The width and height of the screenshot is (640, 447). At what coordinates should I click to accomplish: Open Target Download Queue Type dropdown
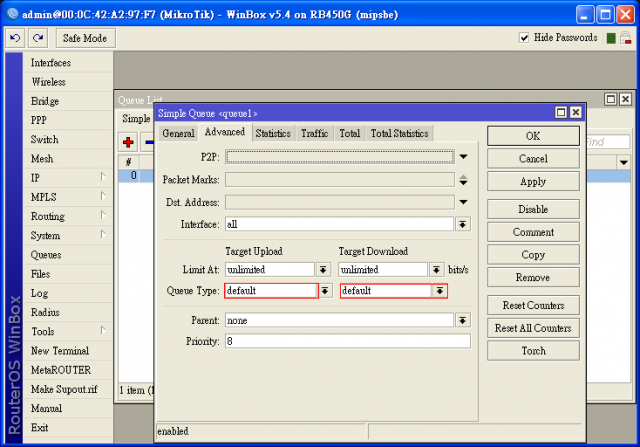coord(440,291)
